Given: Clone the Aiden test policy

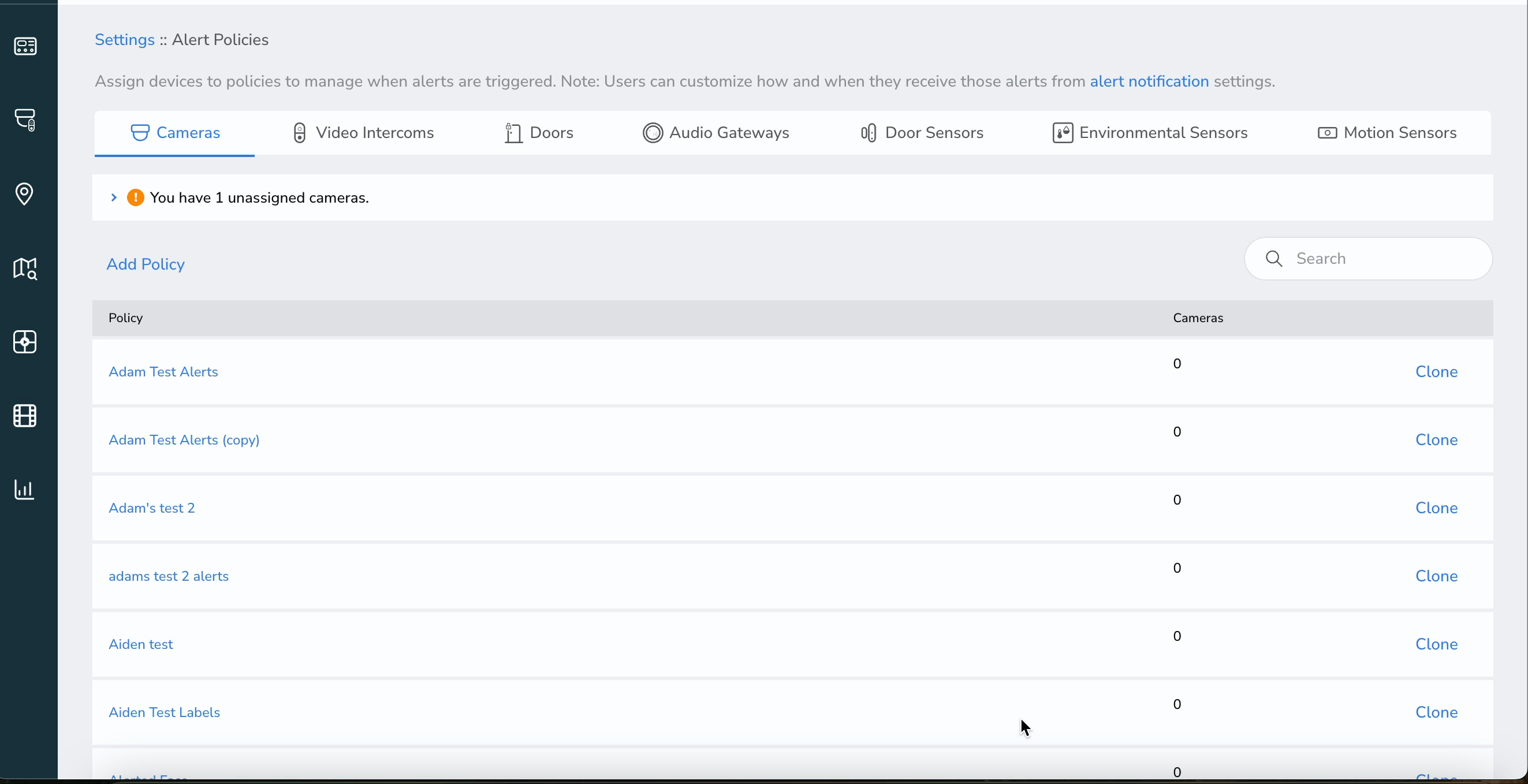Looking at the screenshot, I should coord(1436,645).
